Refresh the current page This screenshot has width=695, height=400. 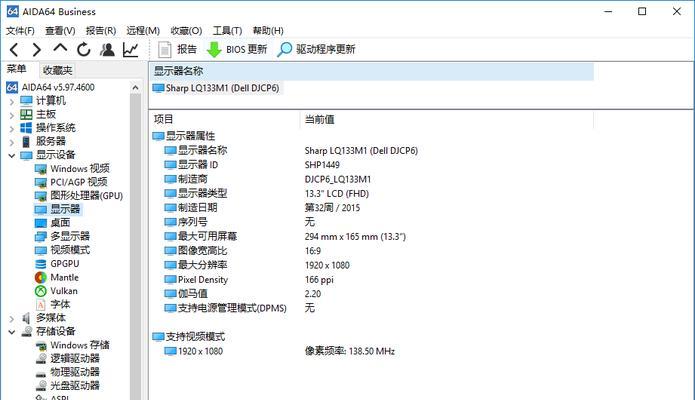(83, 50)
